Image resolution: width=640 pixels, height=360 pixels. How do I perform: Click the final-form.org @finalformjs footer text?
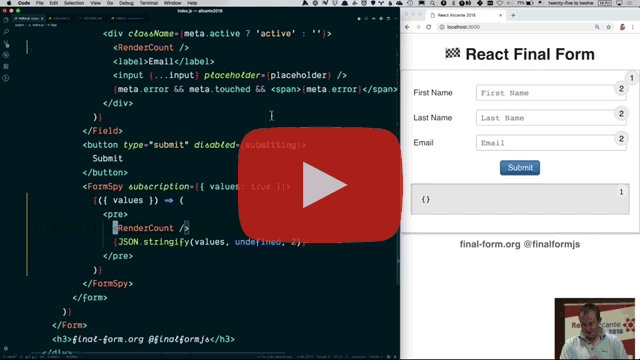[520, 244]
